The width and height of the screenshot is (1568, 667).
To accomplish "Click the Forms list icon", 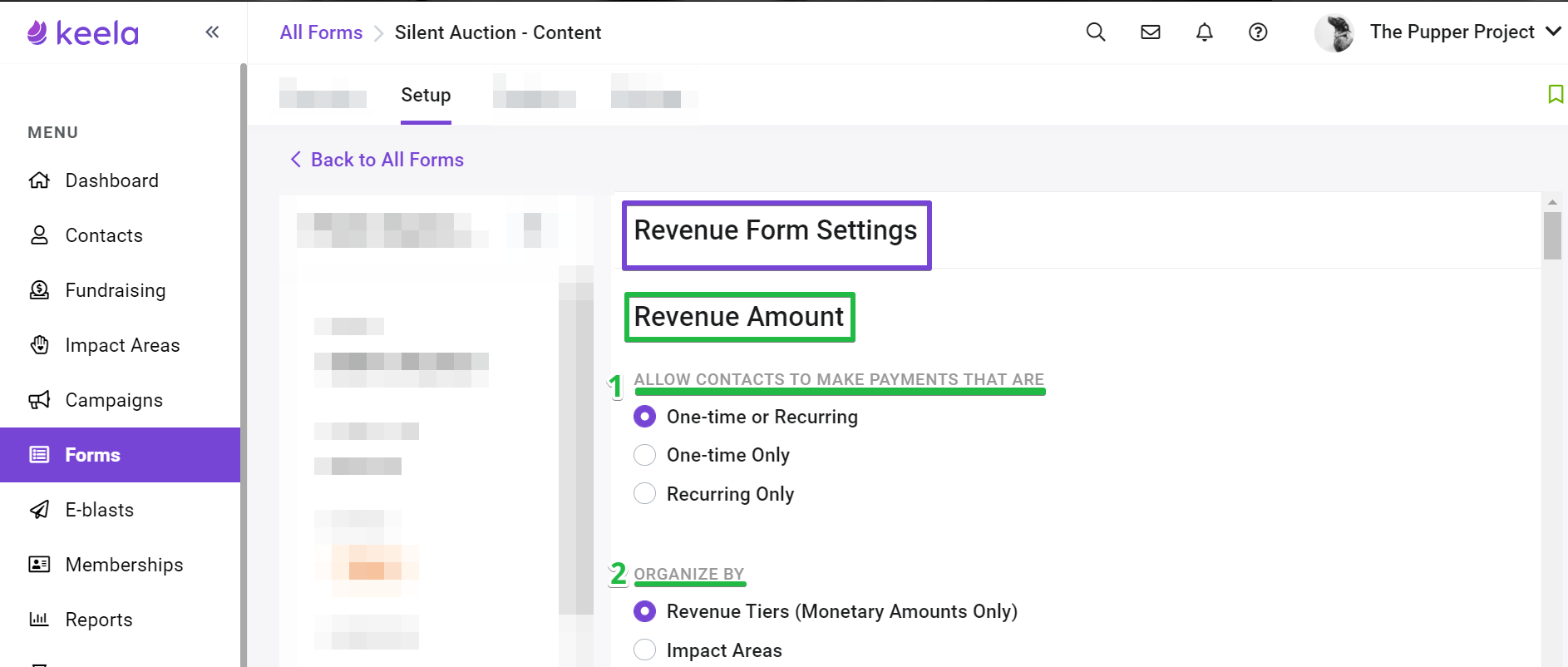I will (x=39, y=455).
